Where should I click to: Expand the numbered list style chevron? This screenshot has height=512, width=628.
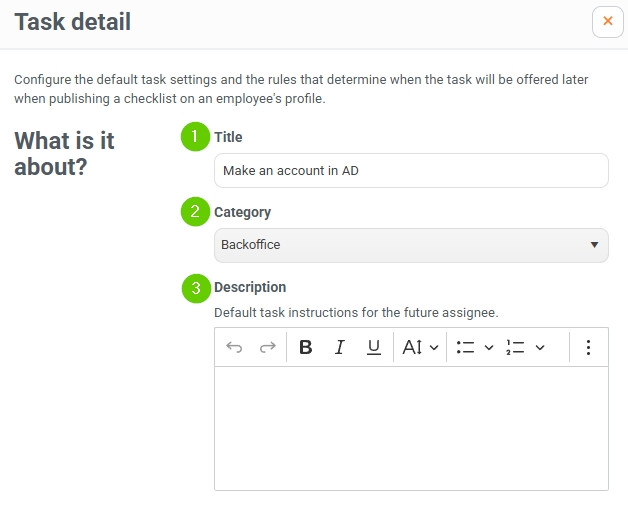click(540, 347)
